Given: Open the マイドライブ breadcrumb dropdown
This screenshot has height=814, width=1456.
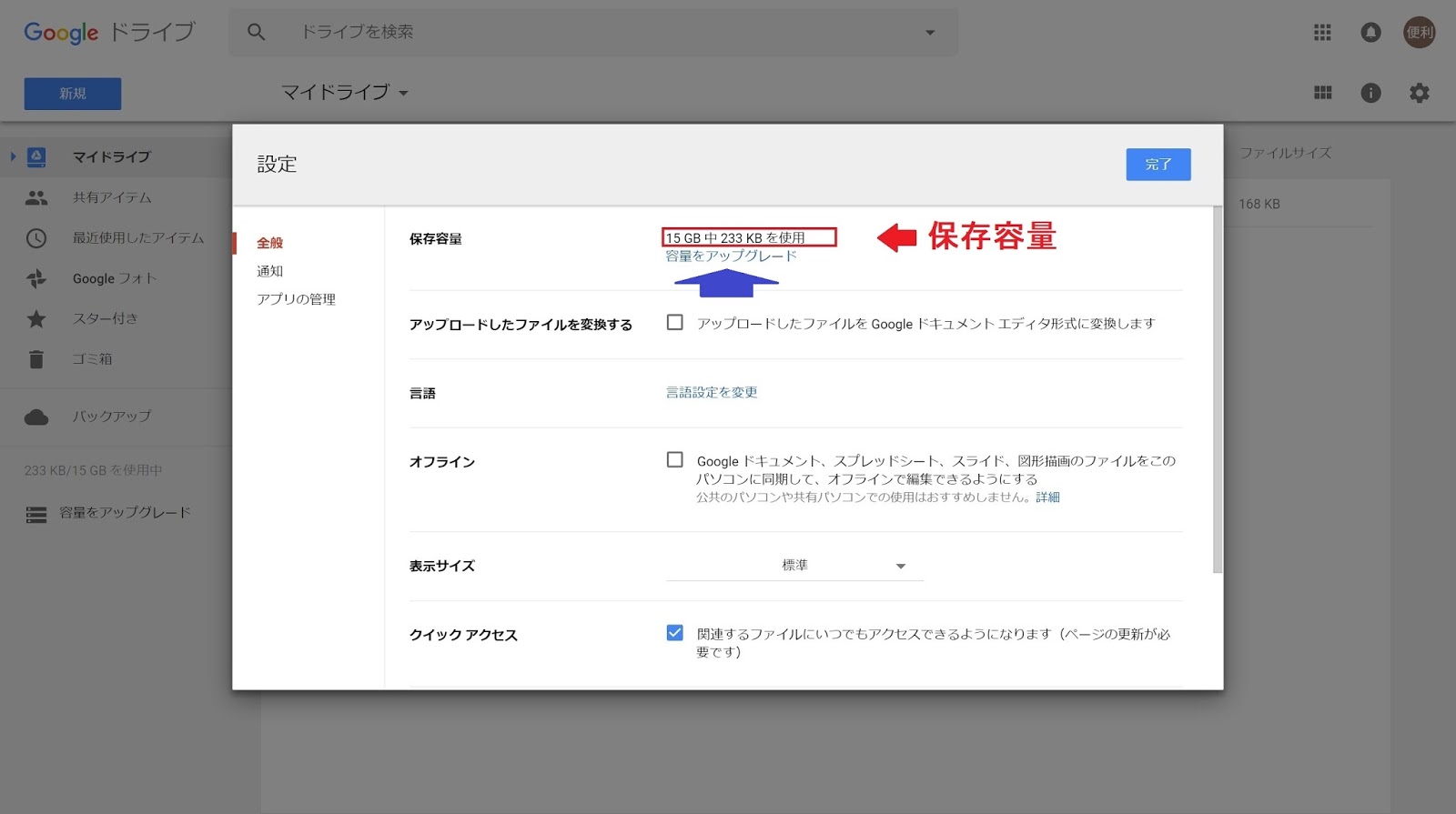Looking at the screenshot, I should 345,92.
